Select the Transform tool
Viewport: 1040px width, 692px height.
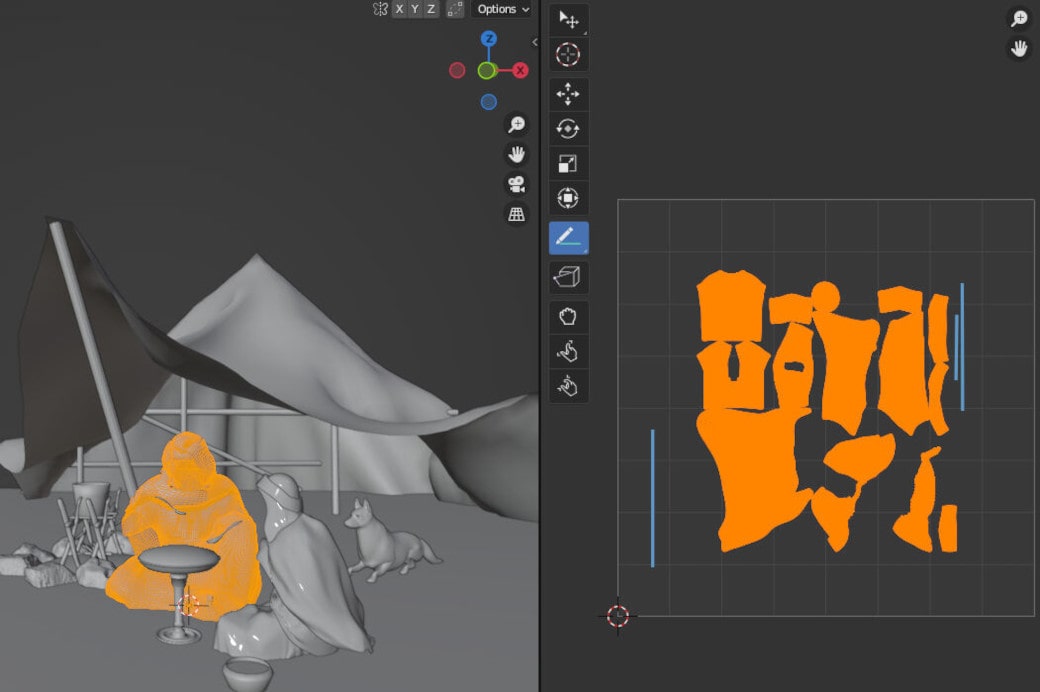coord(568,198)
